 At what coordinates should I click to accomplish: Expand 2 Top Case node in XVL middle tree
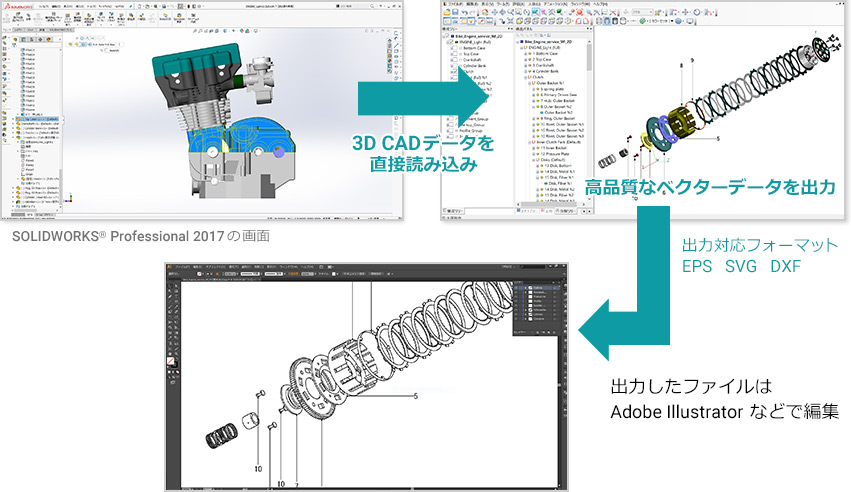click(x=526, y=59)
